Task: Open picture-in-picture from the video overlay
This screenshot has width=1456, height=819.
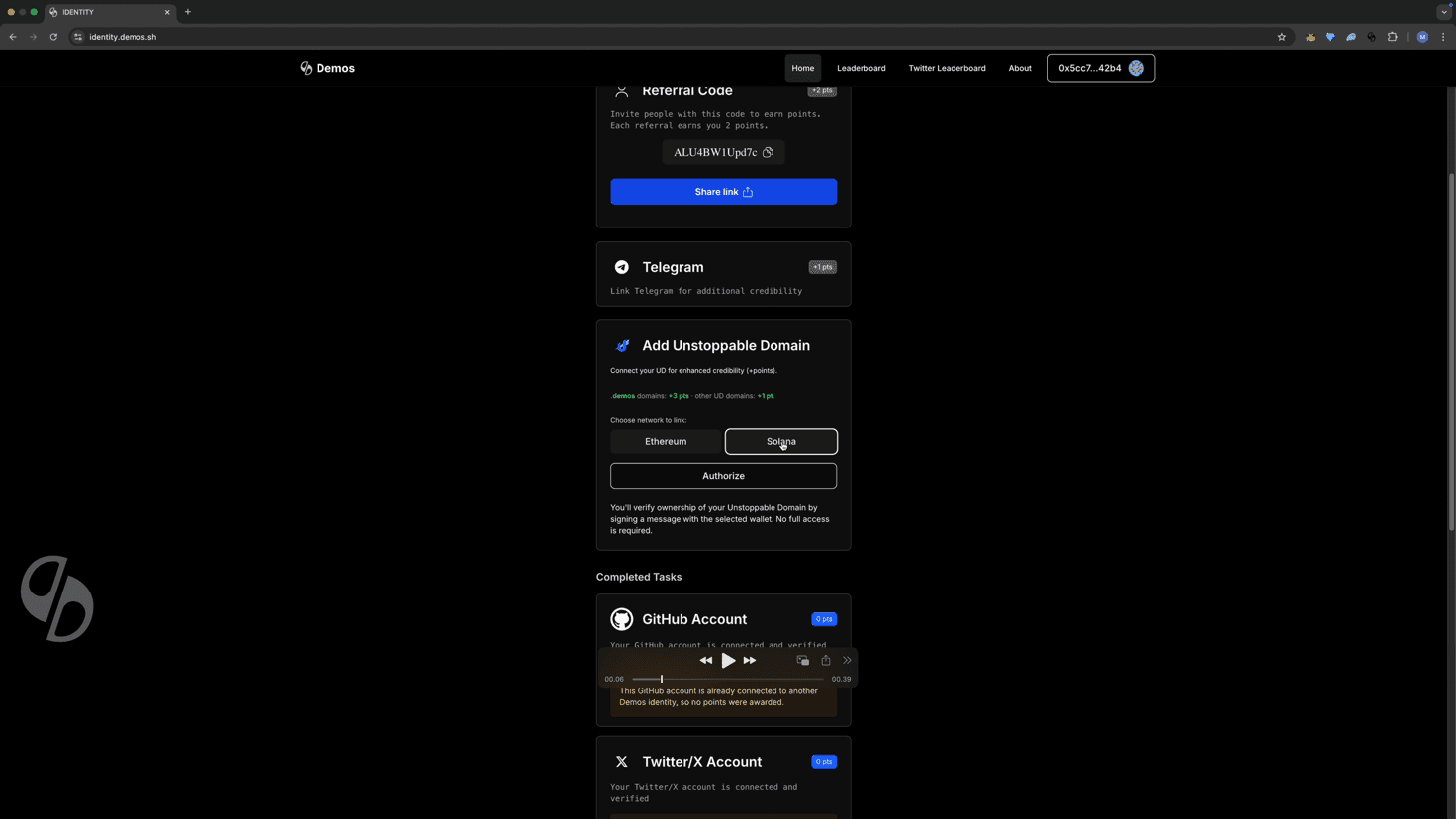Action: 803,660
